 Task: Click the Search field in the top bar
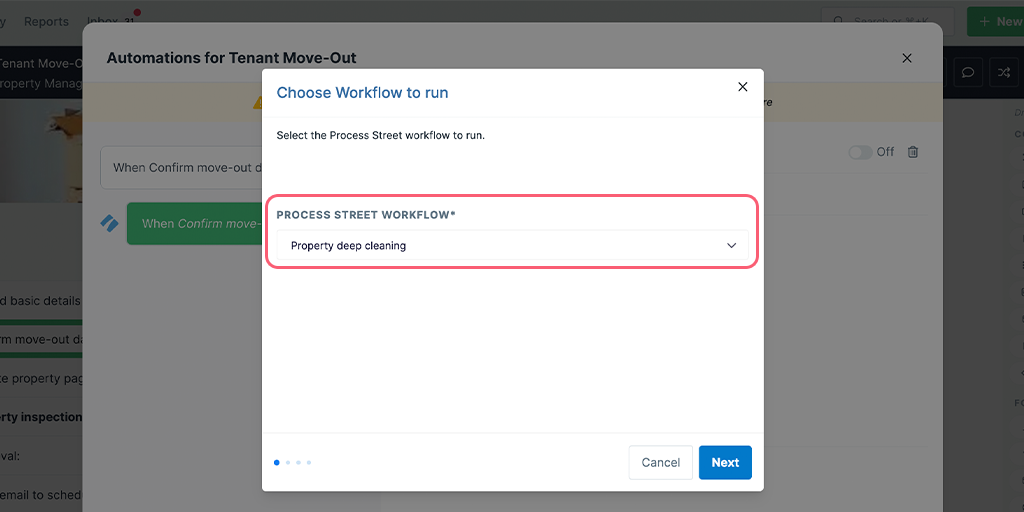click(887, 22)
